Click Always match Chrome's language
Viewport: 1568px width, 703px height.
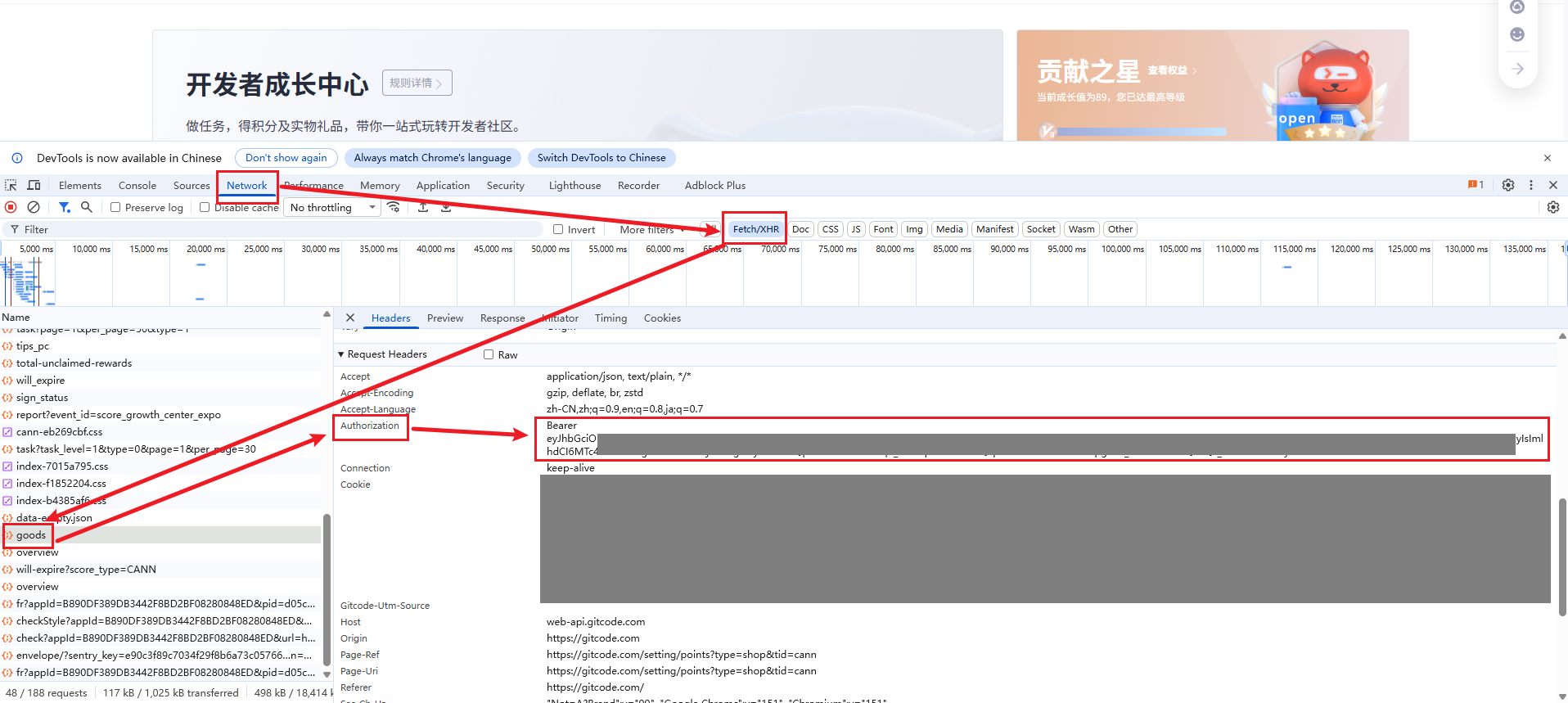[432, 158]
